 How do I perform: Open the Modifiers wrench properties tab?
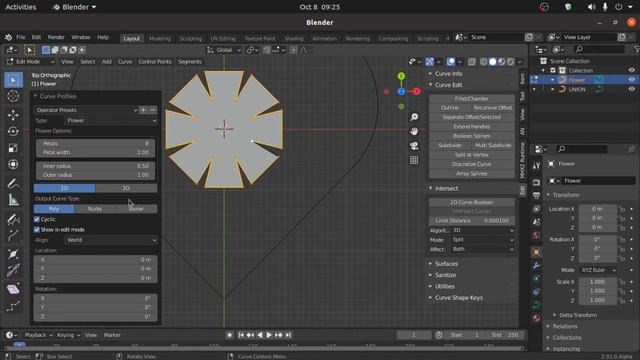[536, 266]
